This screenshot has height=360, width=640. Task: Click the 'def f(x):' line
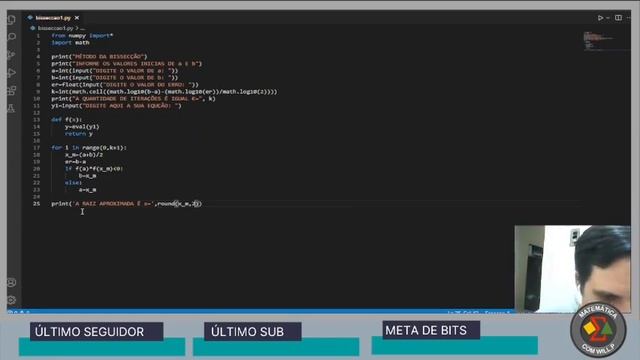(x=67, y=120)
